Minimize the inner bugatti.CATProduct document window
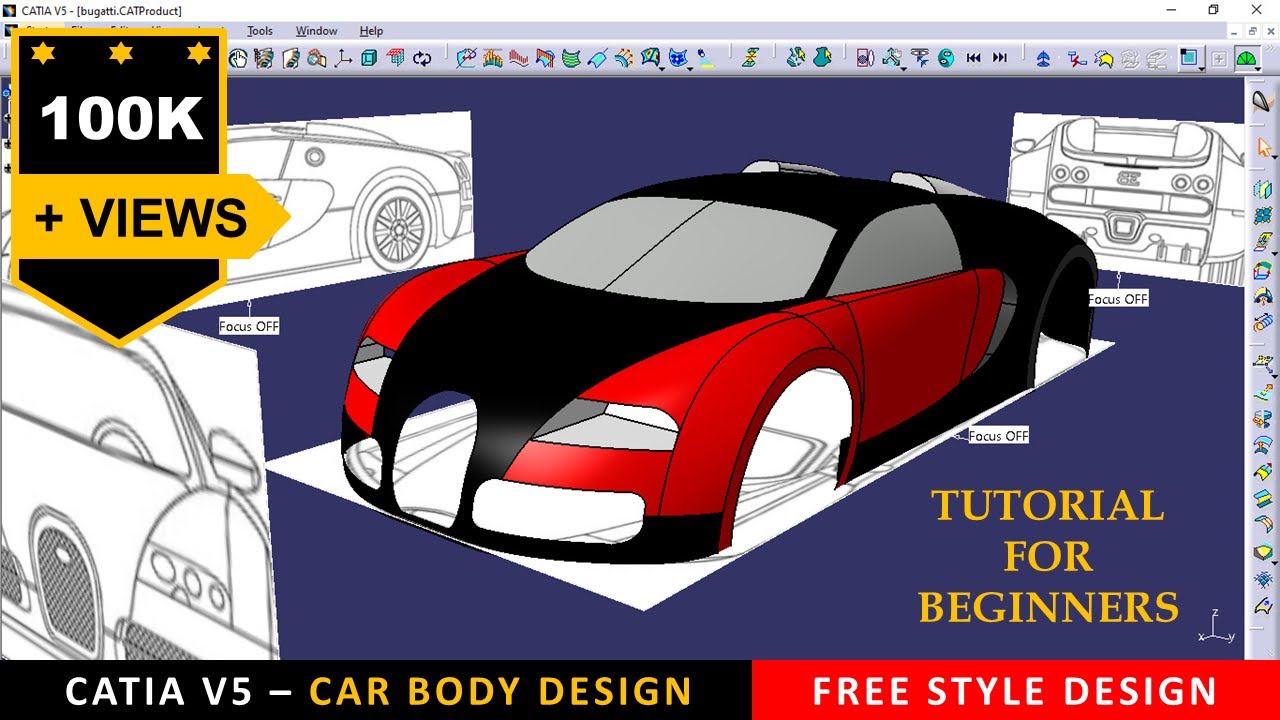This screenshot has height=720, width=1280. 1232,31
